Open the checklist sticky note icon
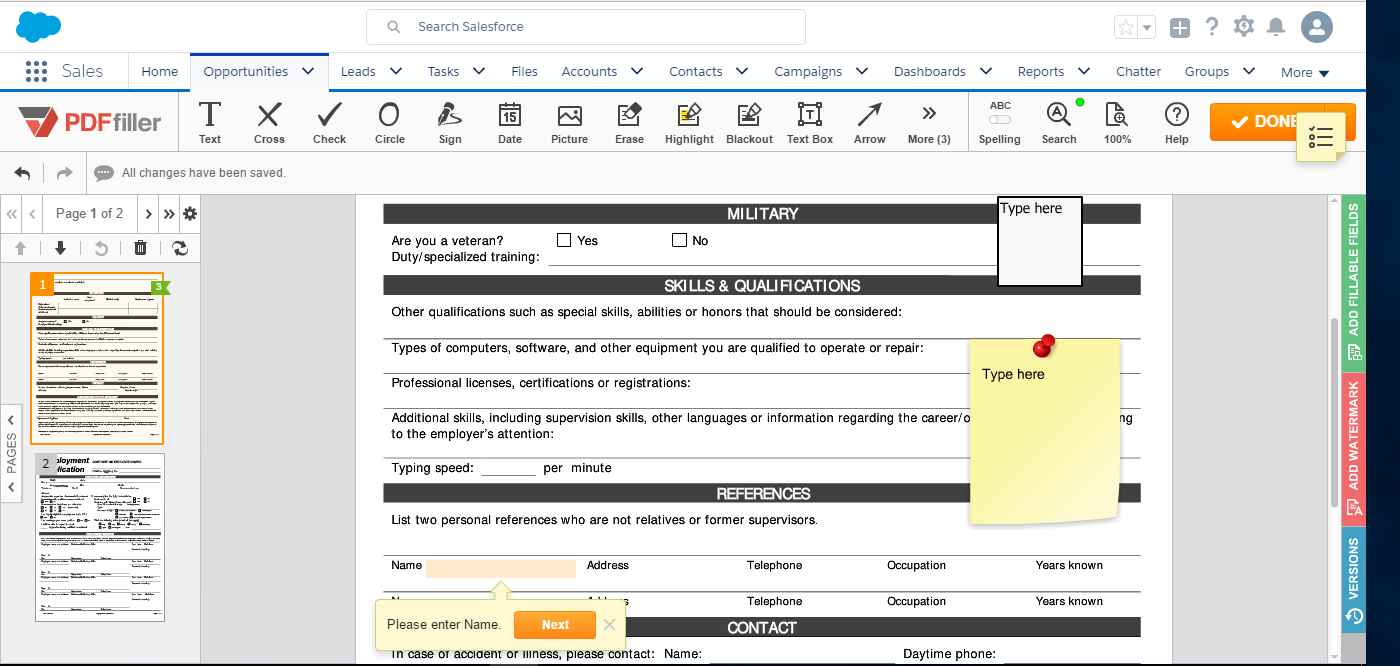This screenshot has height=666, width=1400. (x=1320, y=138)
